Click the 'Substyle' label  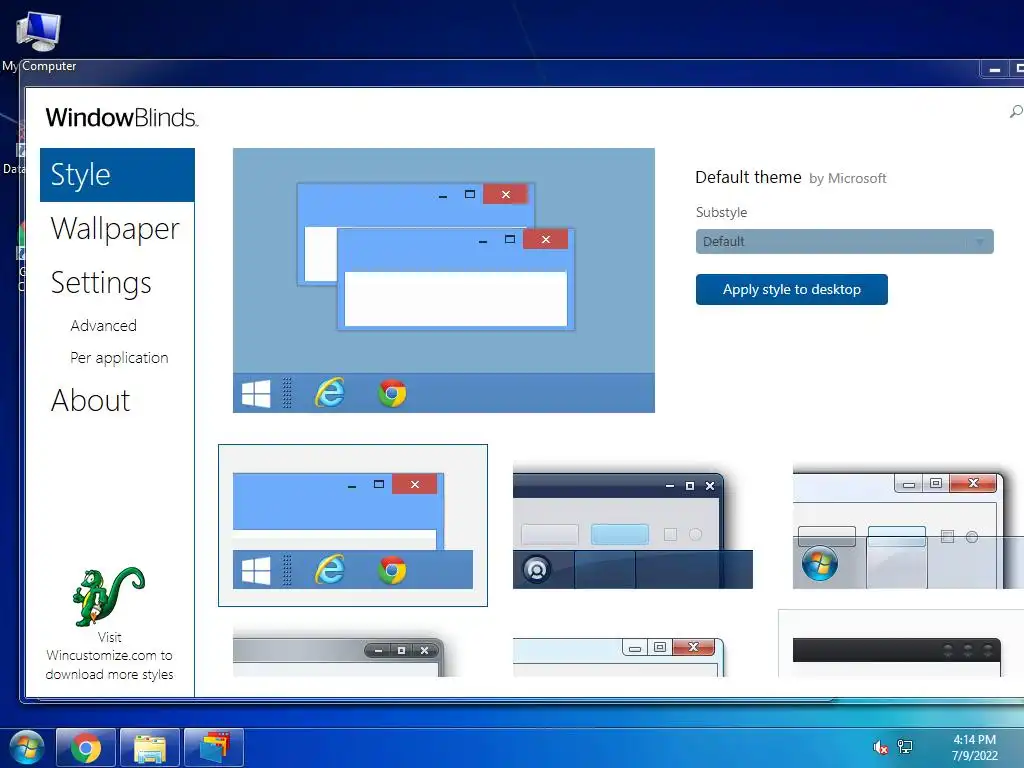click(721, 212)
